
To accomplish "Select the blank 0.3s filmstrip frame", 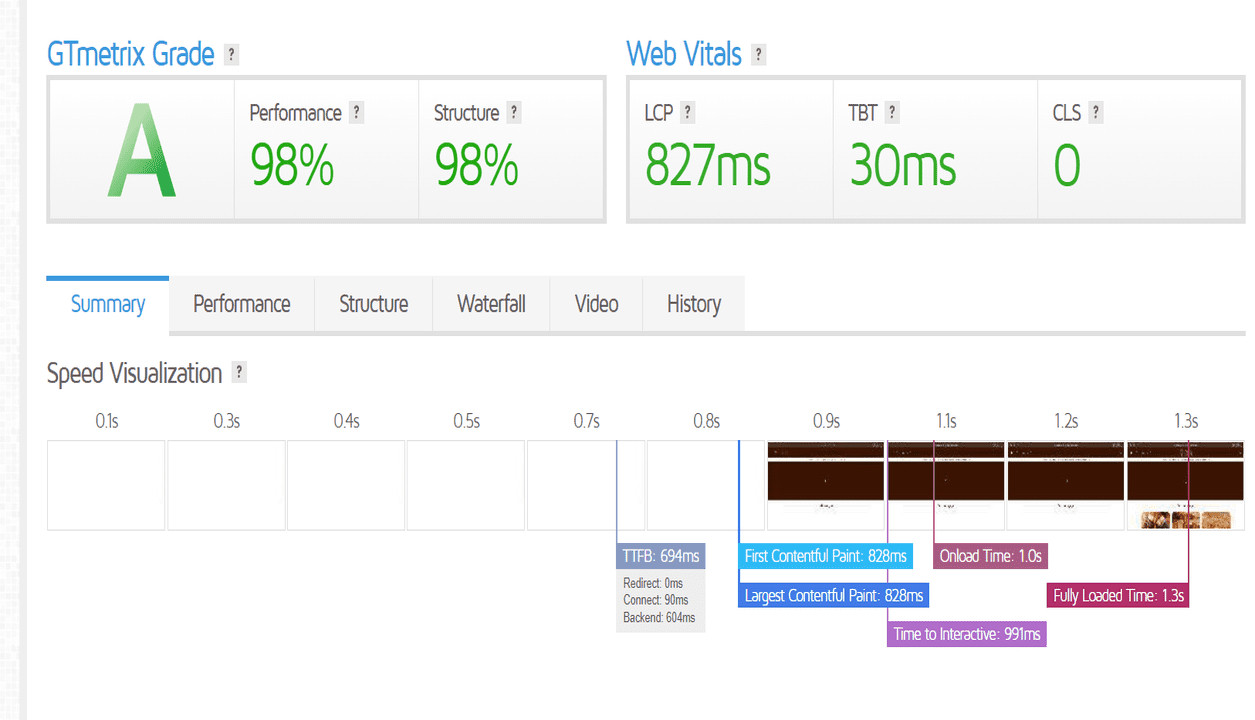I will tap(226, 485).
